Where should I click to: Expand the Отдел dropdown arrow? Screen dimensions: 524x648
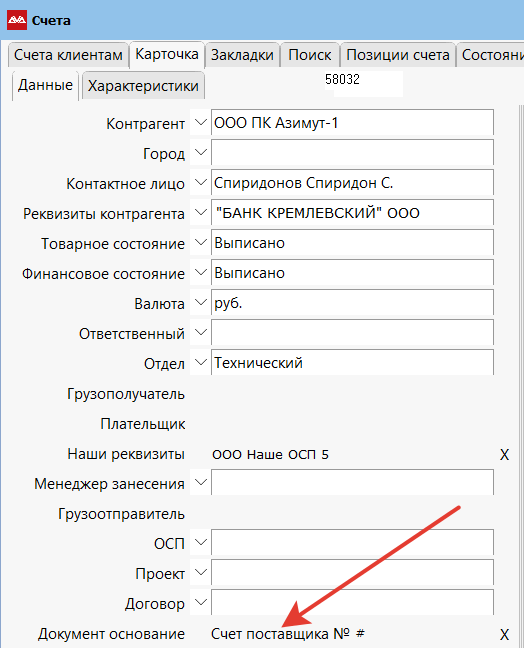[200, 362]
